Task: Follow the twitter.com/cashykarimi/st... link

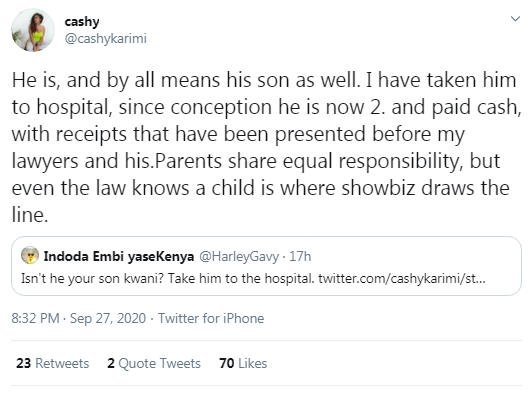Action: coord(402,279)
